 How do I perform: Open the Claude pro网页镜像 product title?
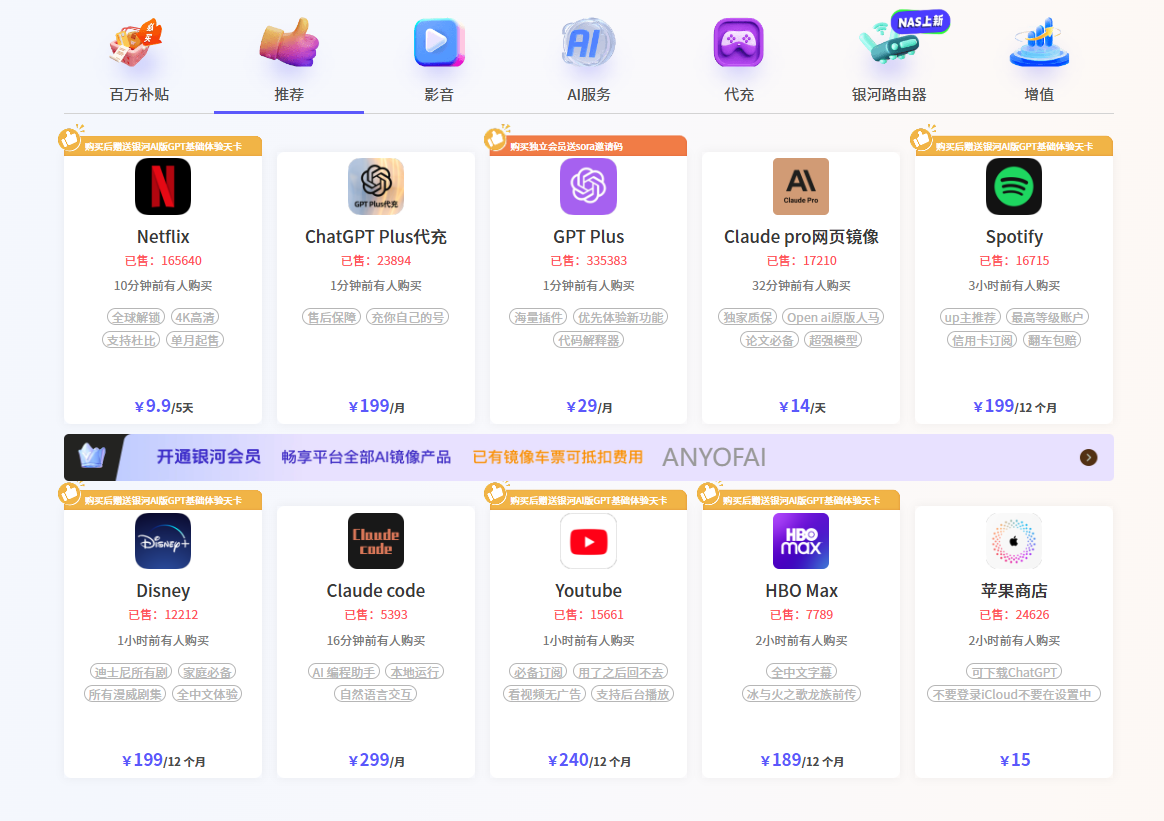(801, 237)
